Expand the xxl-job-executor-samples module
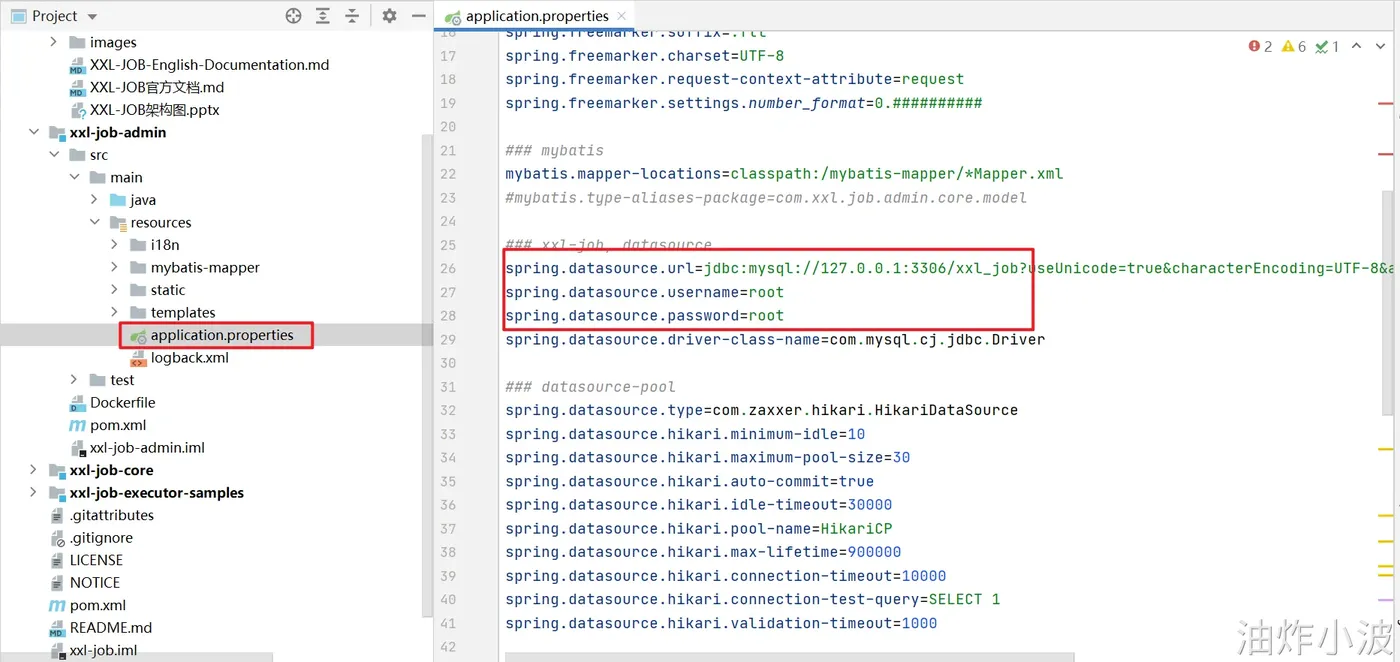 click(x=34, y=492)
